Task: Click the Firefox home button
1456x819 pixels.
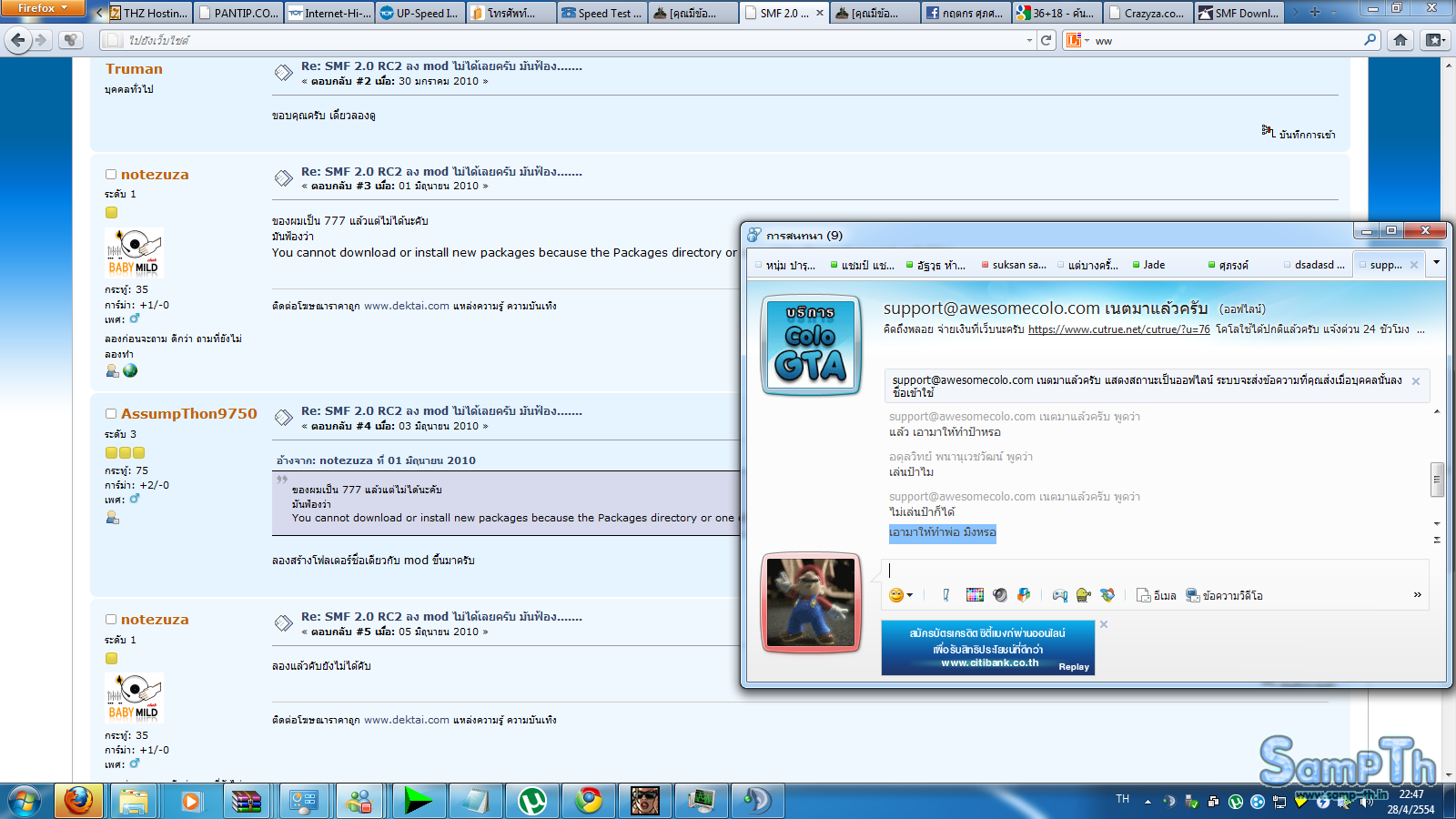Action: (x=1400, y=40)
